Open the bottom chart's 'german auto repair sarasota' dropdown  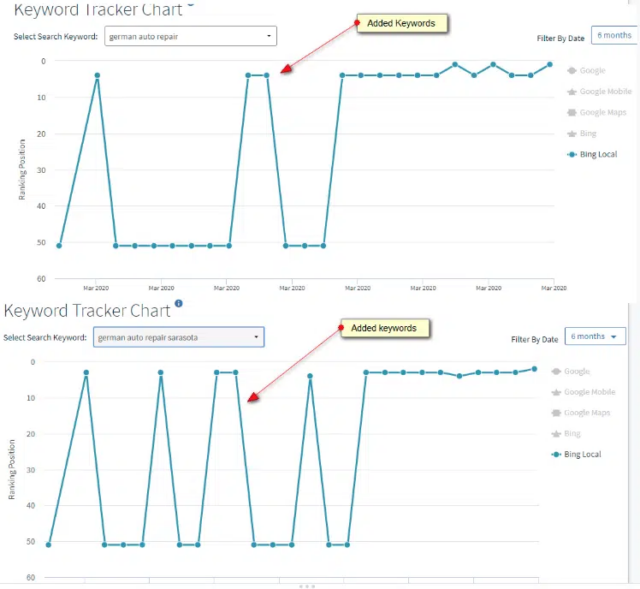179,337
